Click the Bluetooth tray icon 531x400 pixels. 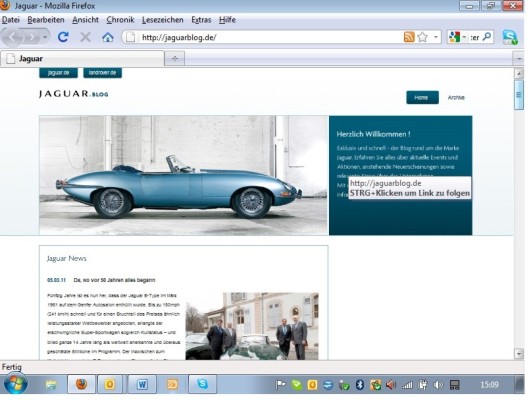pos(360,385)
